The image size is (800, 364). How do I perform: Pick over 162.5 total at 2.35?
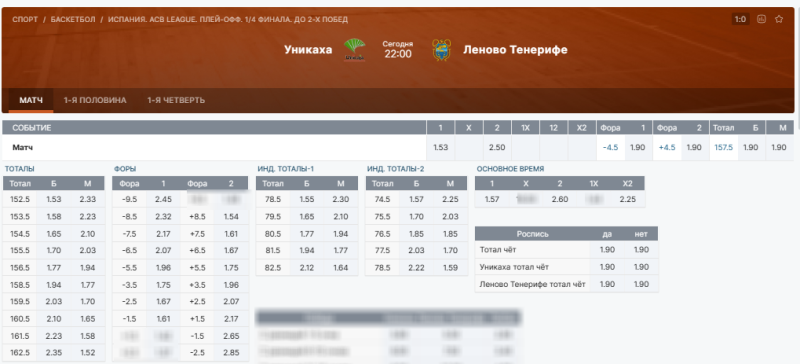54,353
